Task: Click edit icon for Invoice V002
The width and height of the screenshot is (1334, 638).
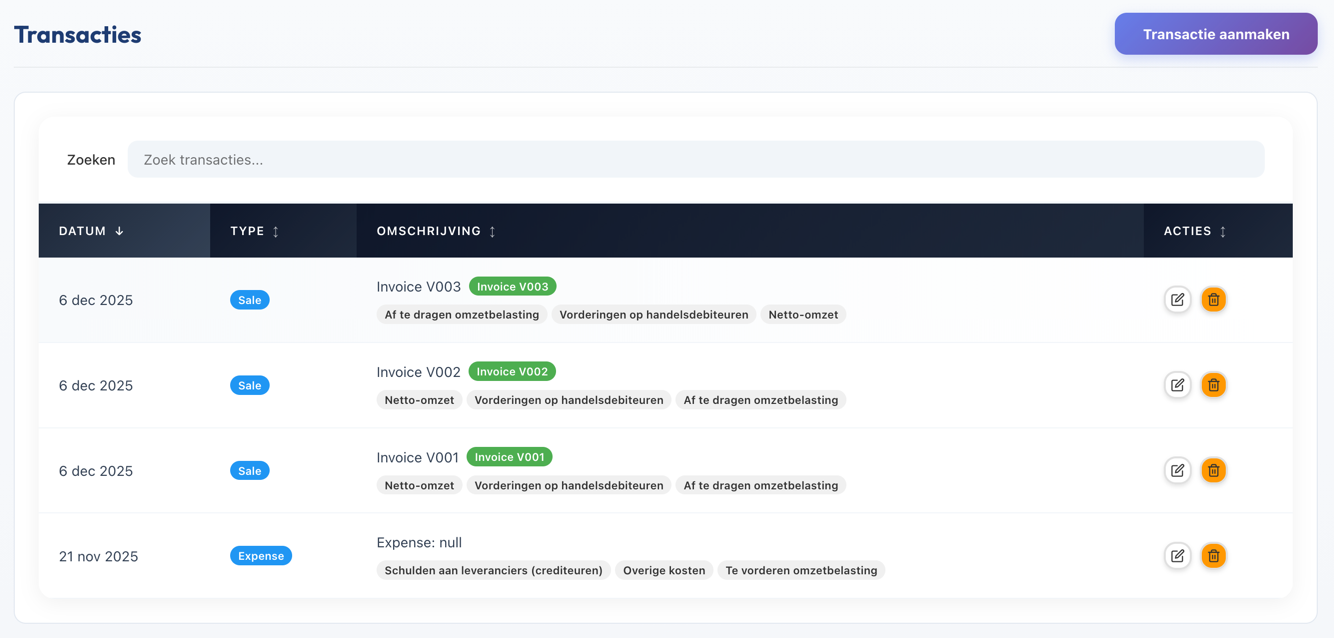Action: (1177, 385)
